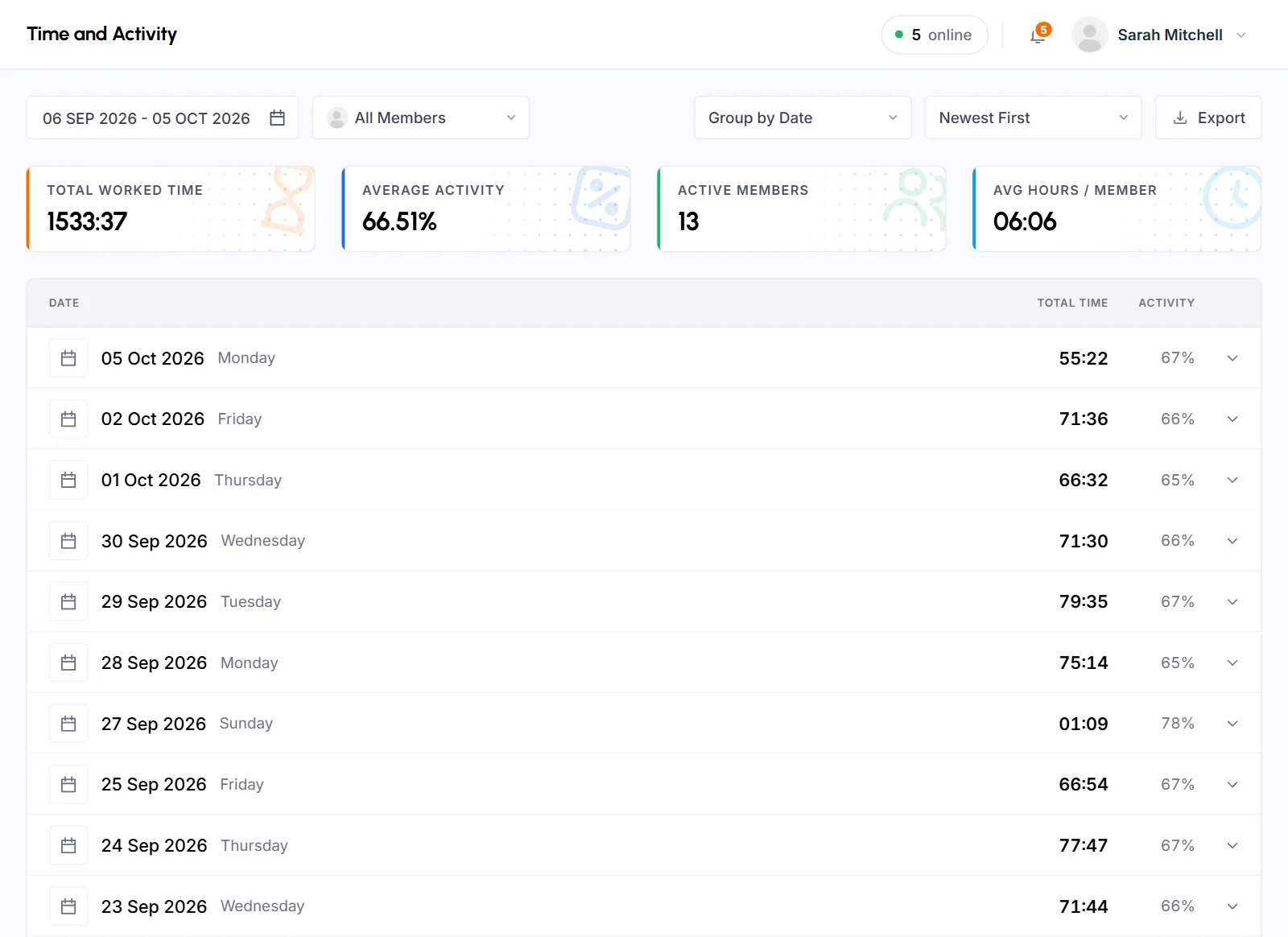Image resolution: width=1288 pixels, height=937 pixels.
Task: Expand the 23 Sep 2026 row
Action: [1232, 906]
